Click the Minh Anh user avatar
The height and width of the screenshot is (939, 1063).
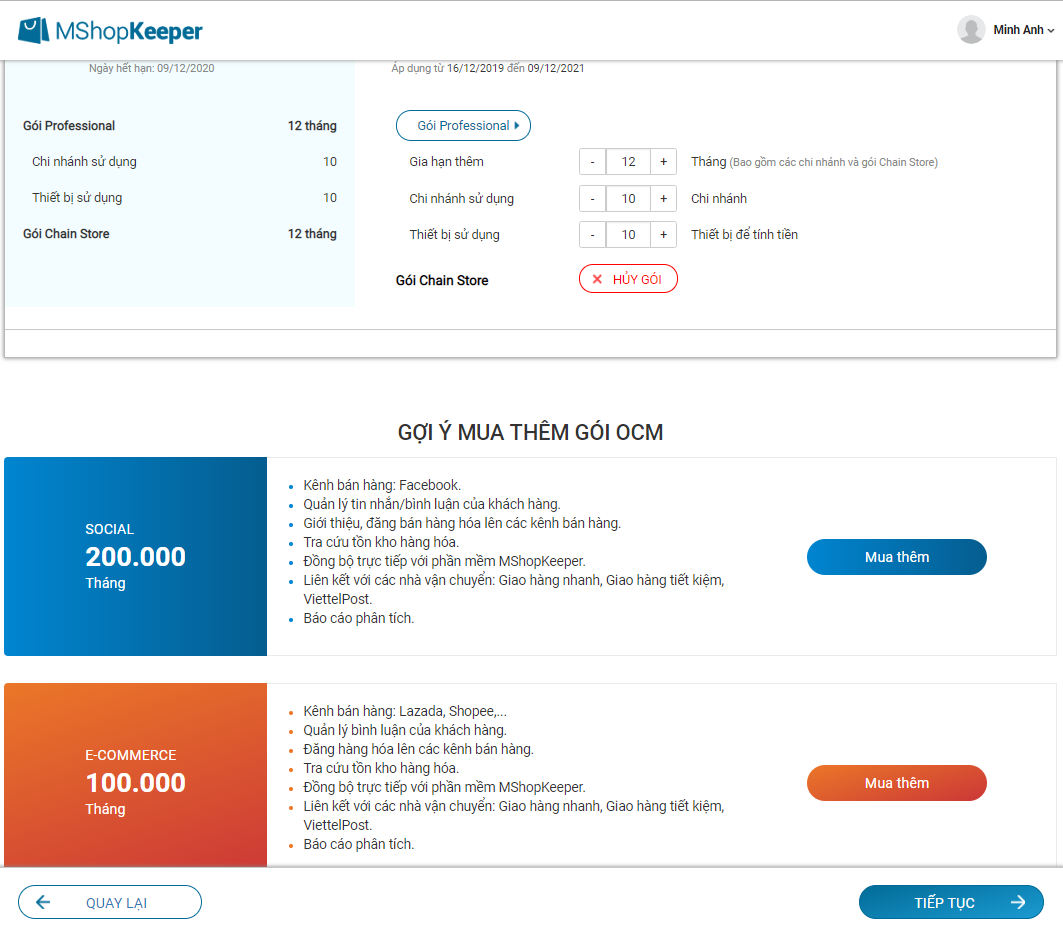pyautogui.click(x=971, y=30)
